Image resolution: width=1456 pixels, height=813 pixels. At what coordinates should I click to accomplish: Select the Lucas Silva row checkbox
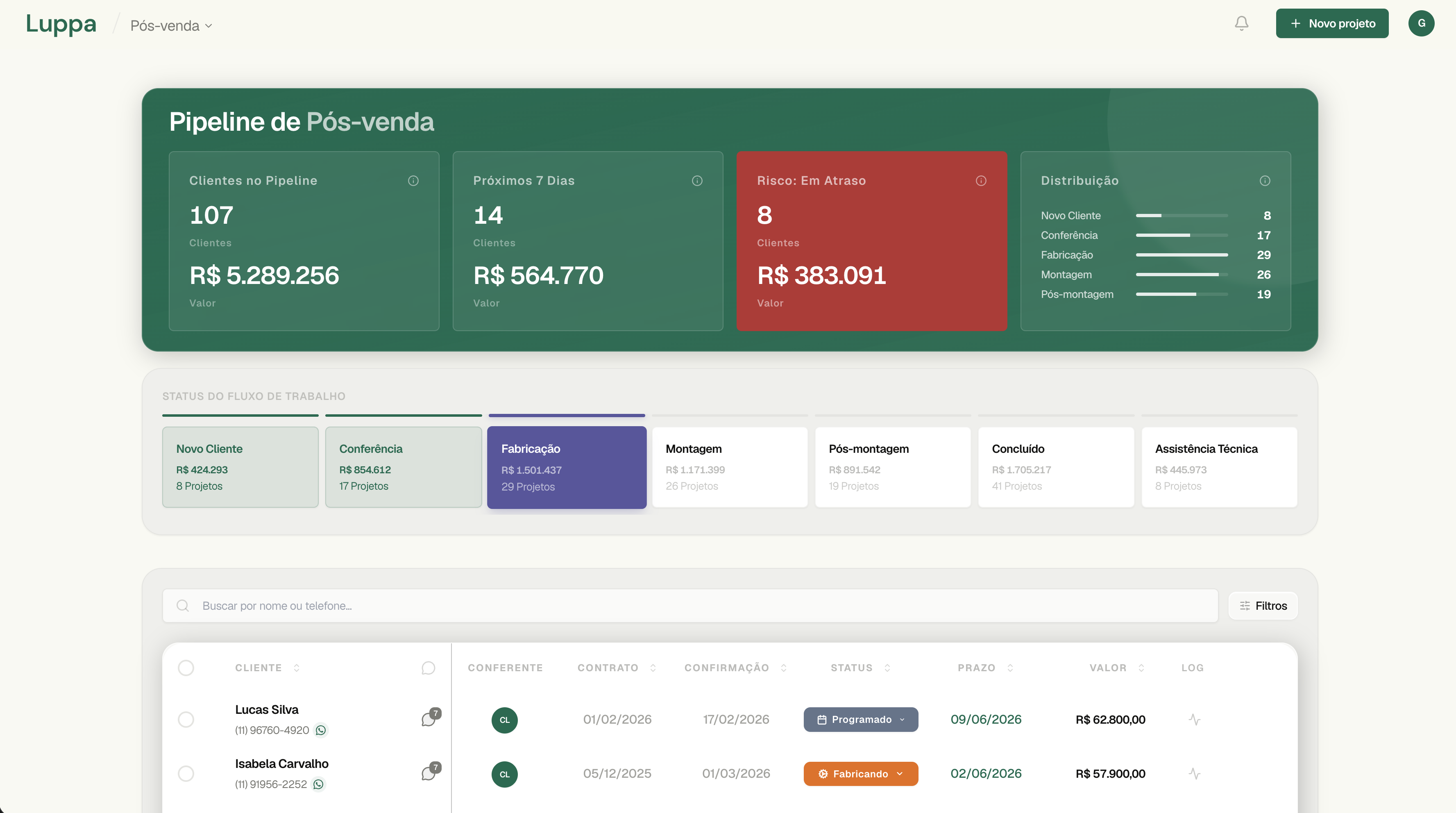(x=186, y=719)
